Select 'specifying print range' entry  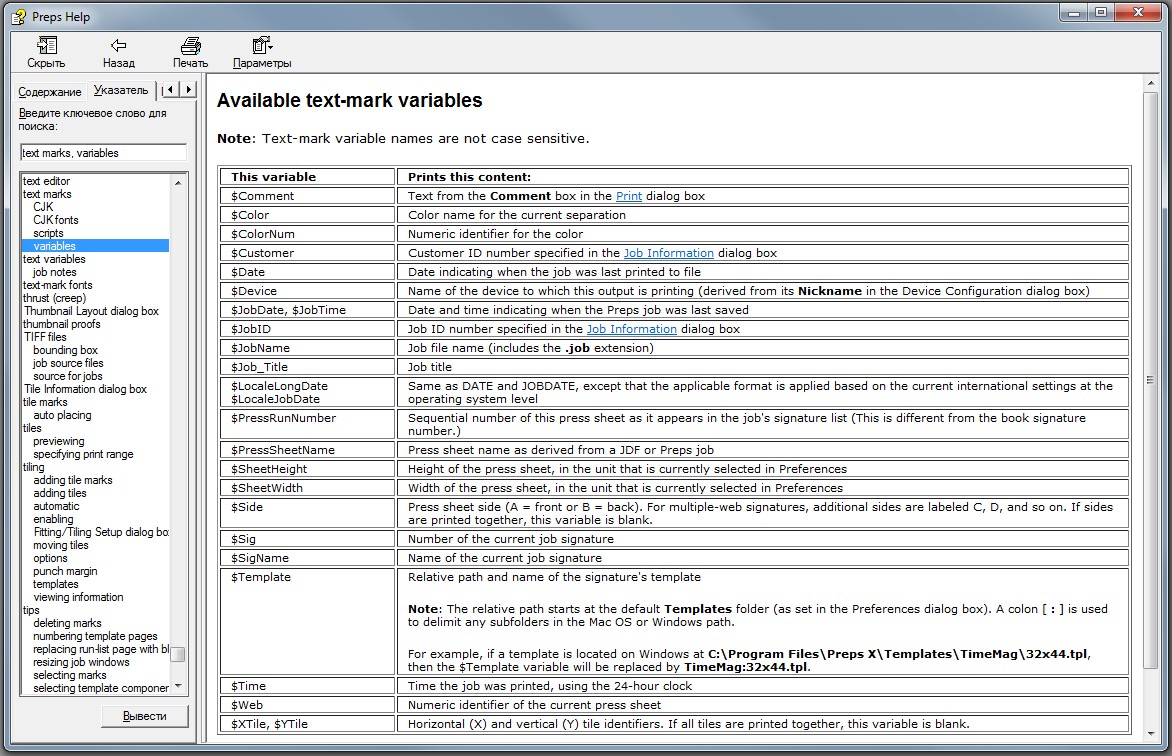point(83,454)
